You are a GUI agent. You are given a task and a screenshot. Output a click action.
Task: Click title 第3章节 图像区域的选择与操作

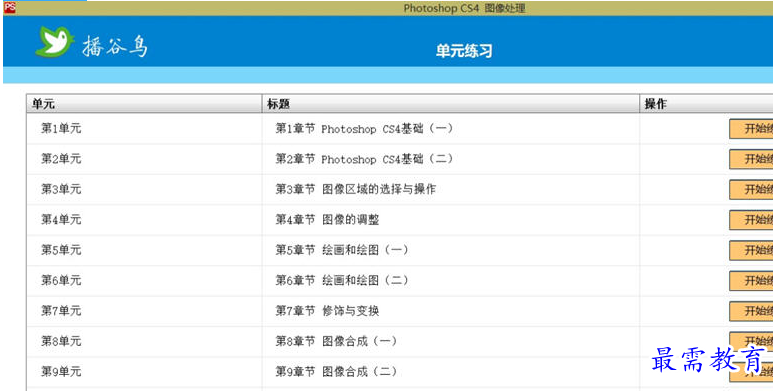tap(355, 189)
